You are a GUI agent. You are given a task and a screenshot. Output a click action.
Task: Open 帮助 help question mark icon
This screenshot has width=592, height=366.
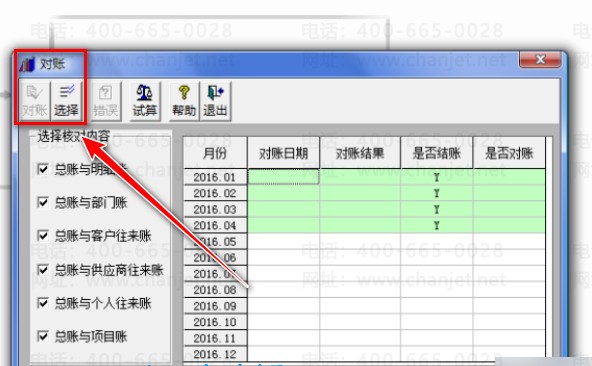point(184,101)
